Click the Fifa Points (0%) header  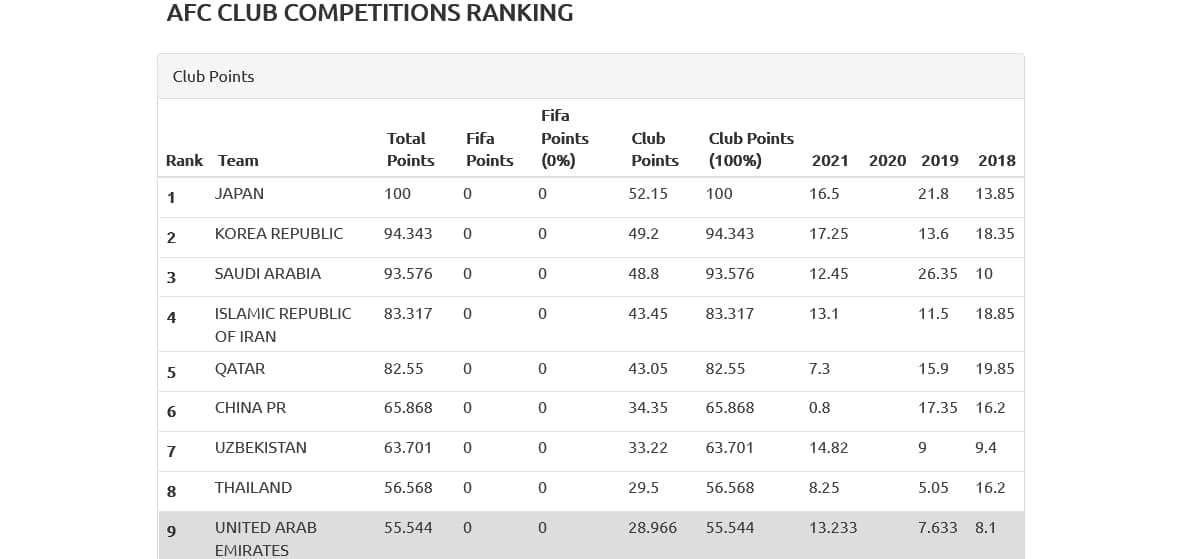pos(564,138)
